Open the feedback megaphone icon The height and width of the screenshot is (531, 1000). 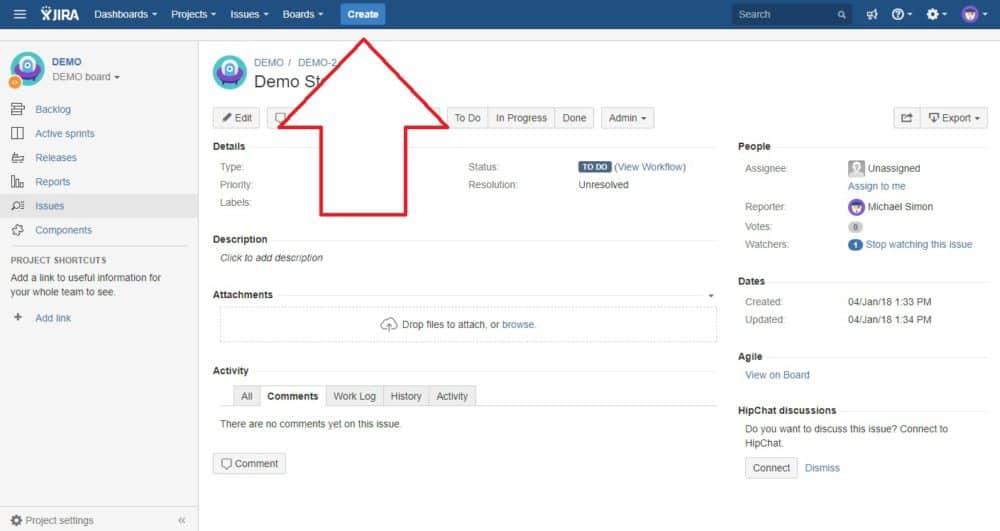(x=872, y=14)
